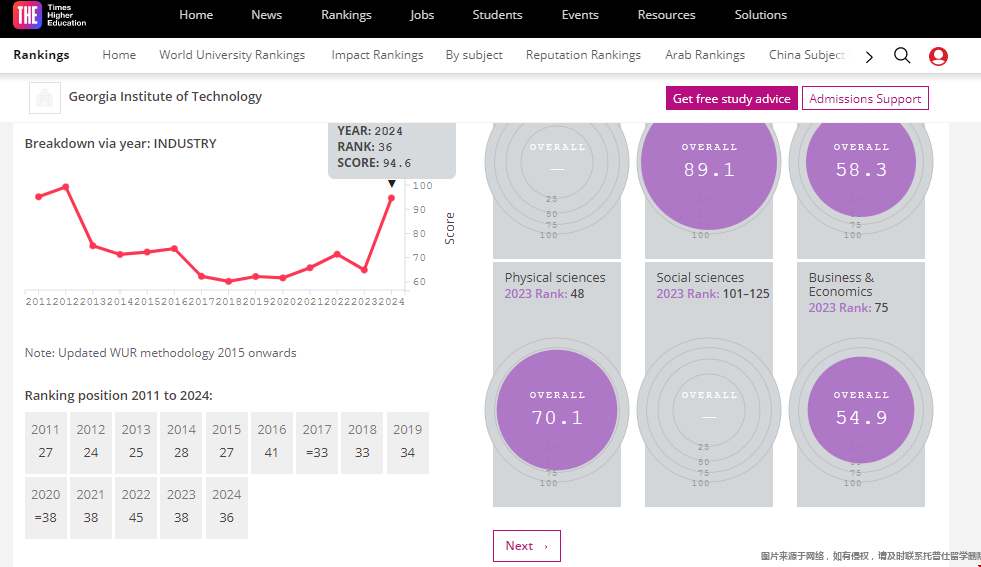
Task: Click the Social sciences subject title
Action: pos(700,277)
